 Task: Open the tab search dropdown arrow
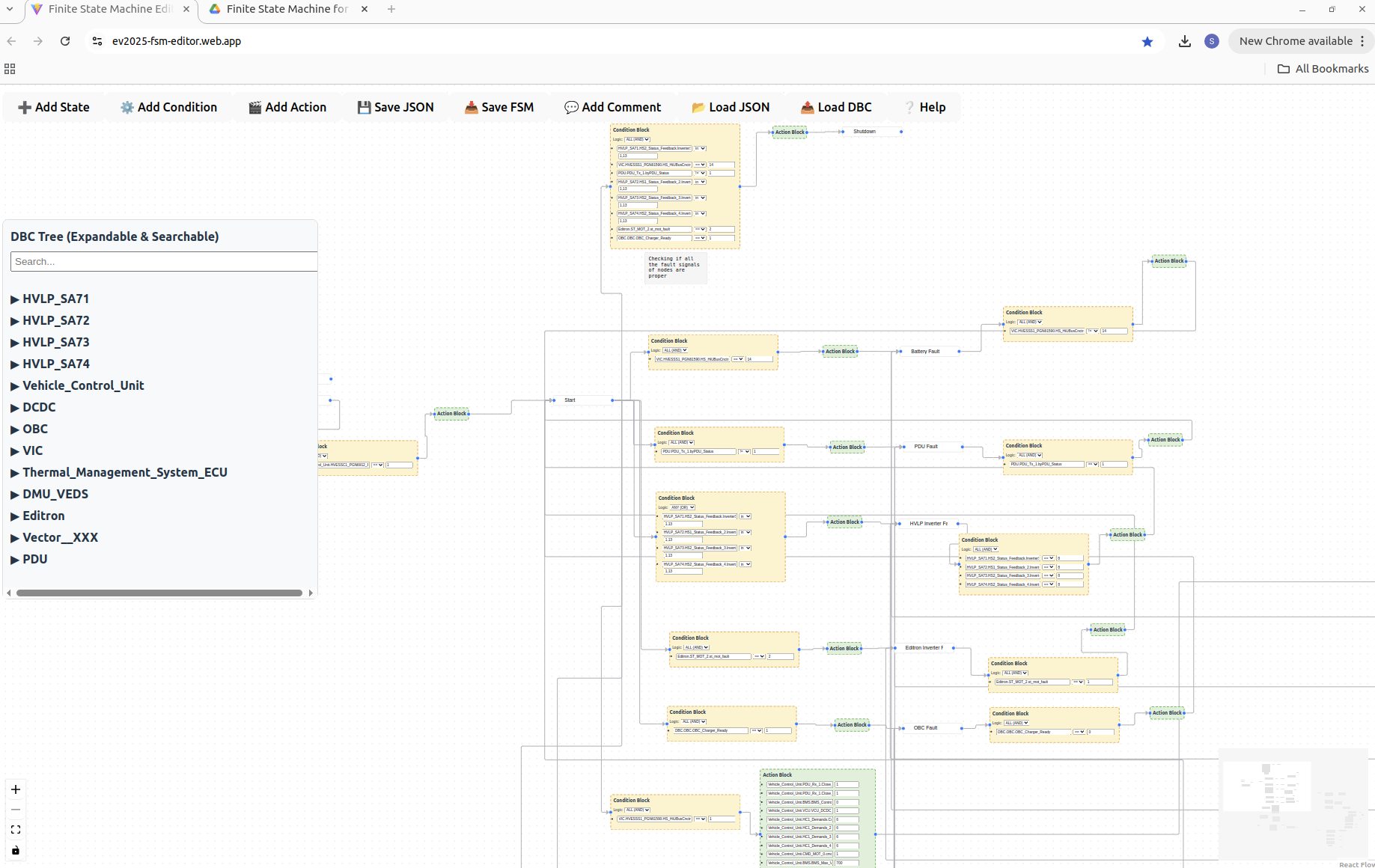[10, 9]
